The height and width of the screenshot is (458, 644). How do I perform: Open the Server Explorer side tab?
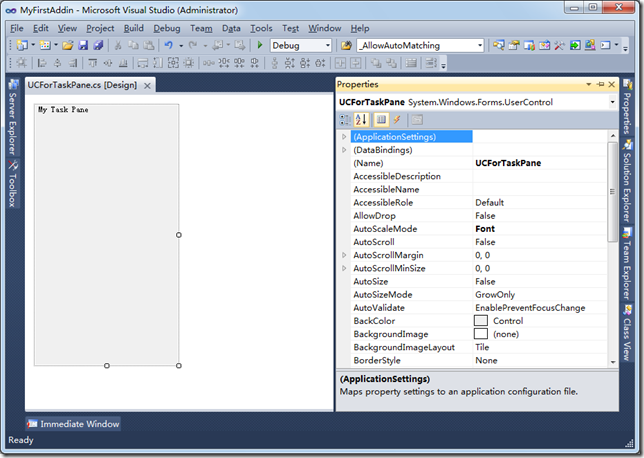(13, 117)
